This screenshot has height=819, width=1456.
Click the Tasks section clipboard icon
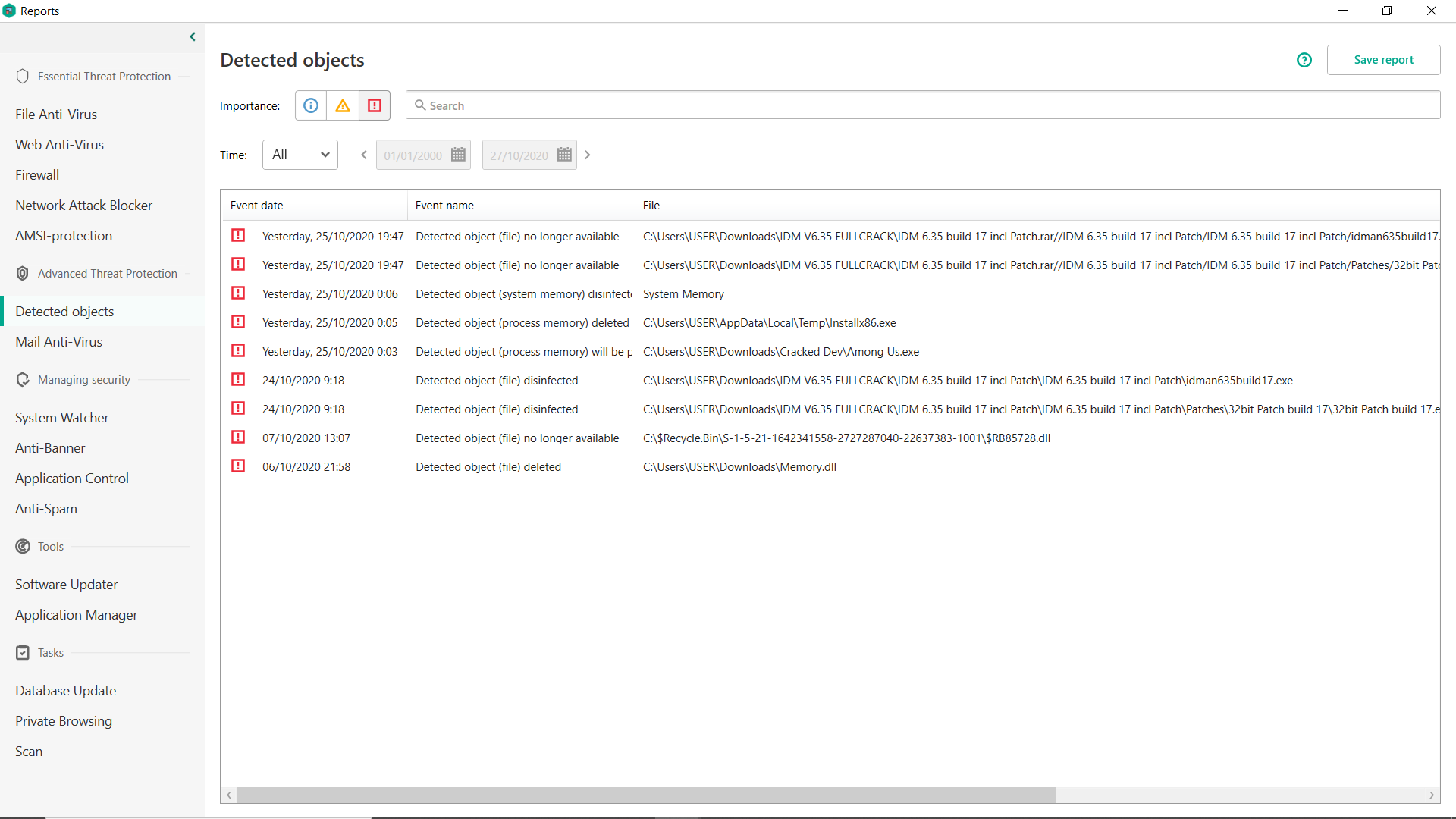pyautogui.click(x=23, y=652)
